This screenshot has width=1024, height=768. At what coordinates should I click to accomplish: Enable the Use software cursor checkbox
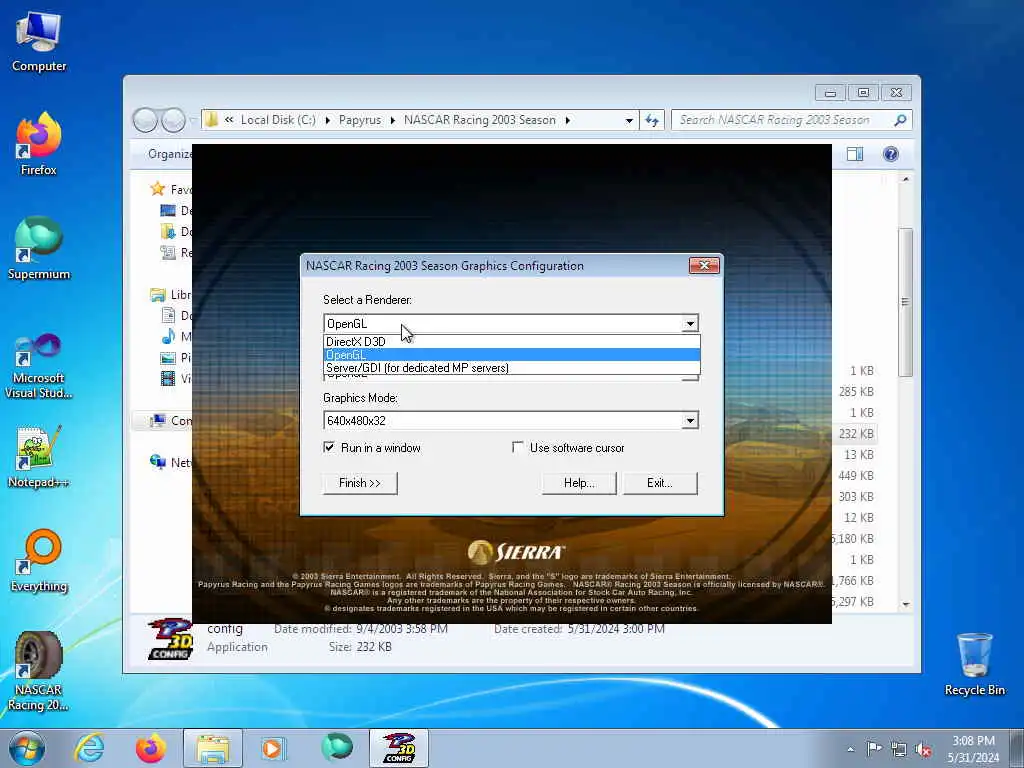518,447
